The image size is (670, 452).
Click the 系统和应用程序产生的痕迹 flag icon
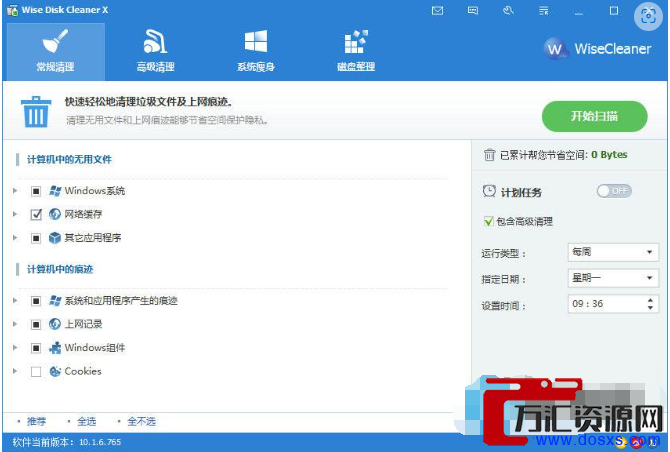[x=55, y=300]
